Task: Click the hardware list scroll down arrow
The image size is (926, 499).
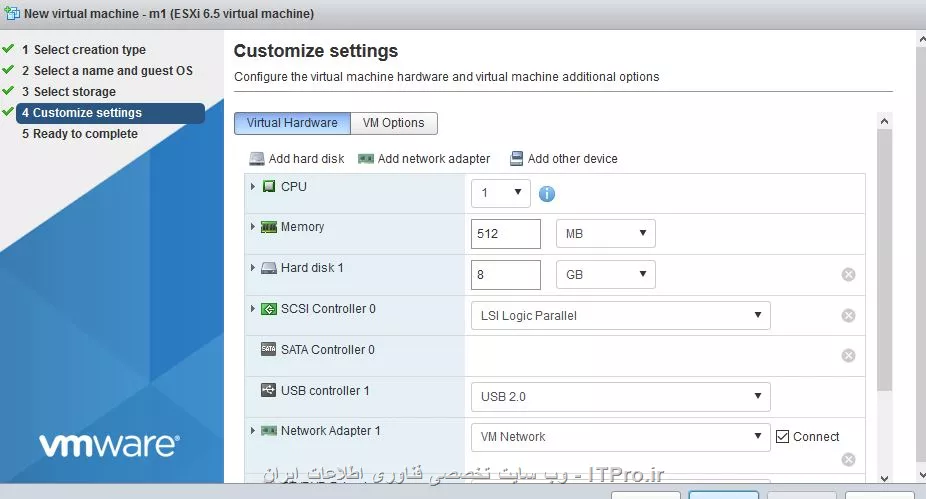Action: (x=884, y=478)
